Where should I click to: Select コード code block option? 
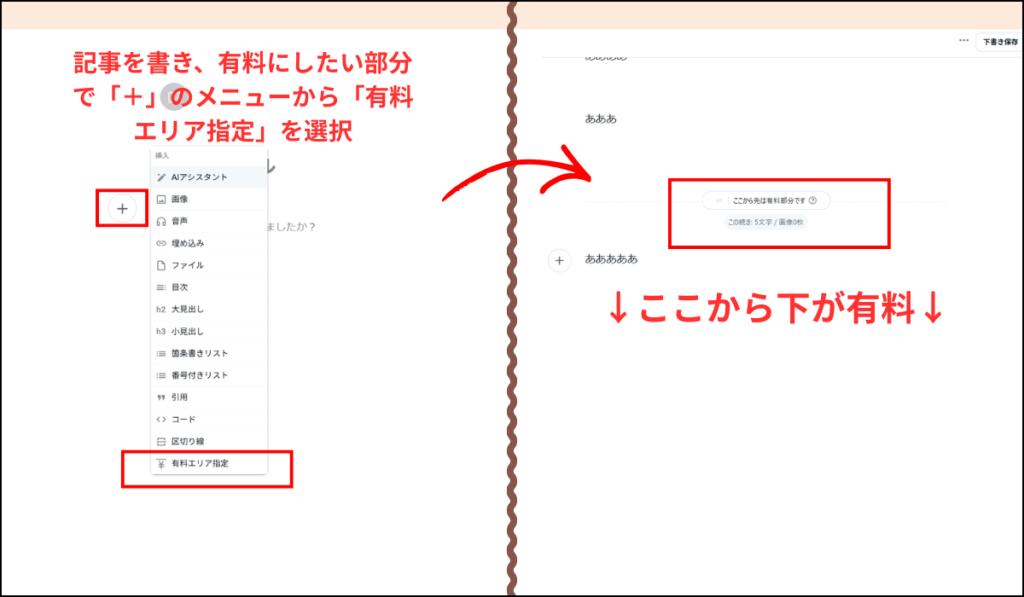(183, 419)
